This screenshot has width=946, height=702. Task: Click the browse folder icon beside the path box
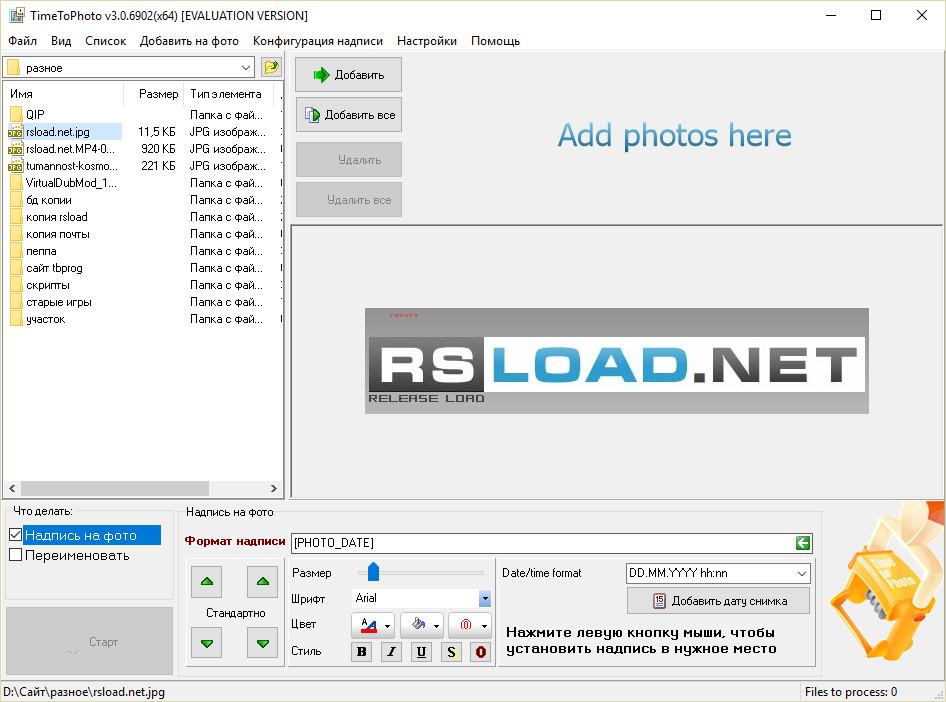271,67
